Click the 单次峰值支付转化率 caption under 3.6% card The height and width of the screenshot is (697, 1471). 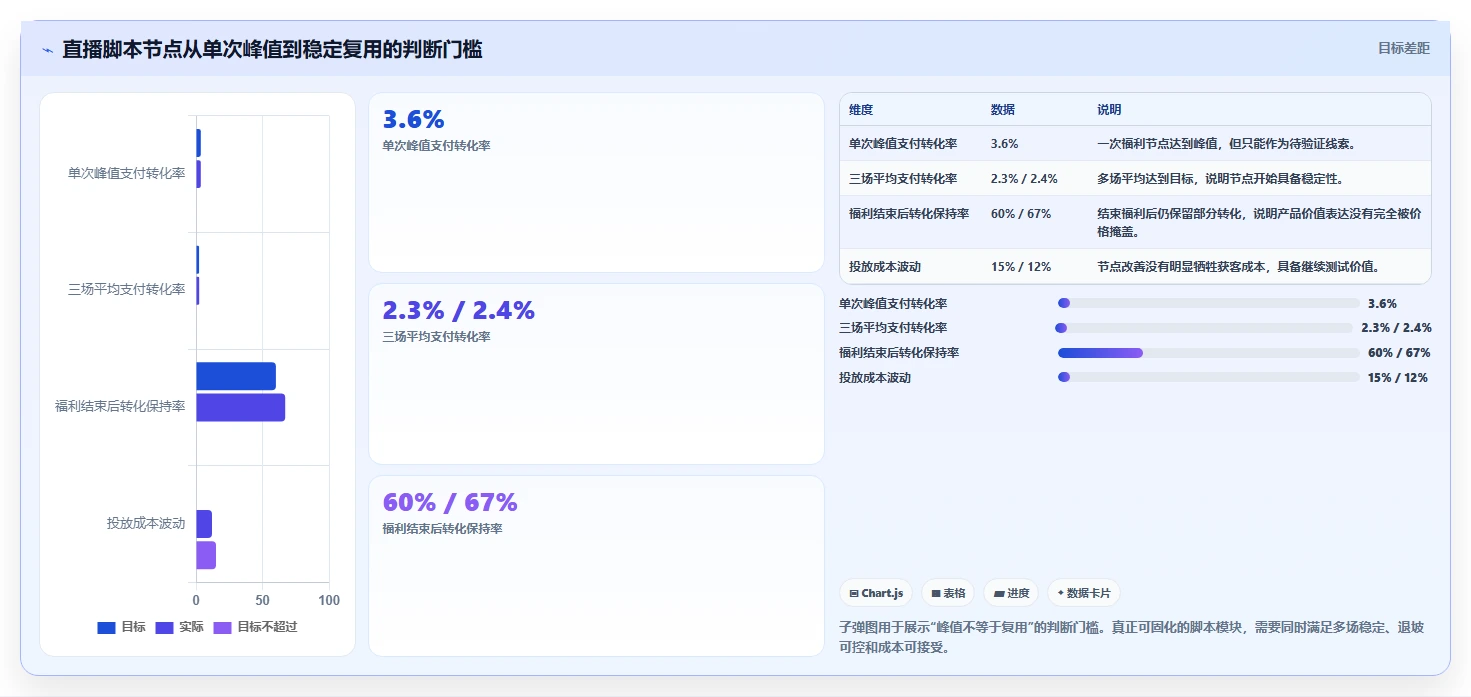pos(436,146)
